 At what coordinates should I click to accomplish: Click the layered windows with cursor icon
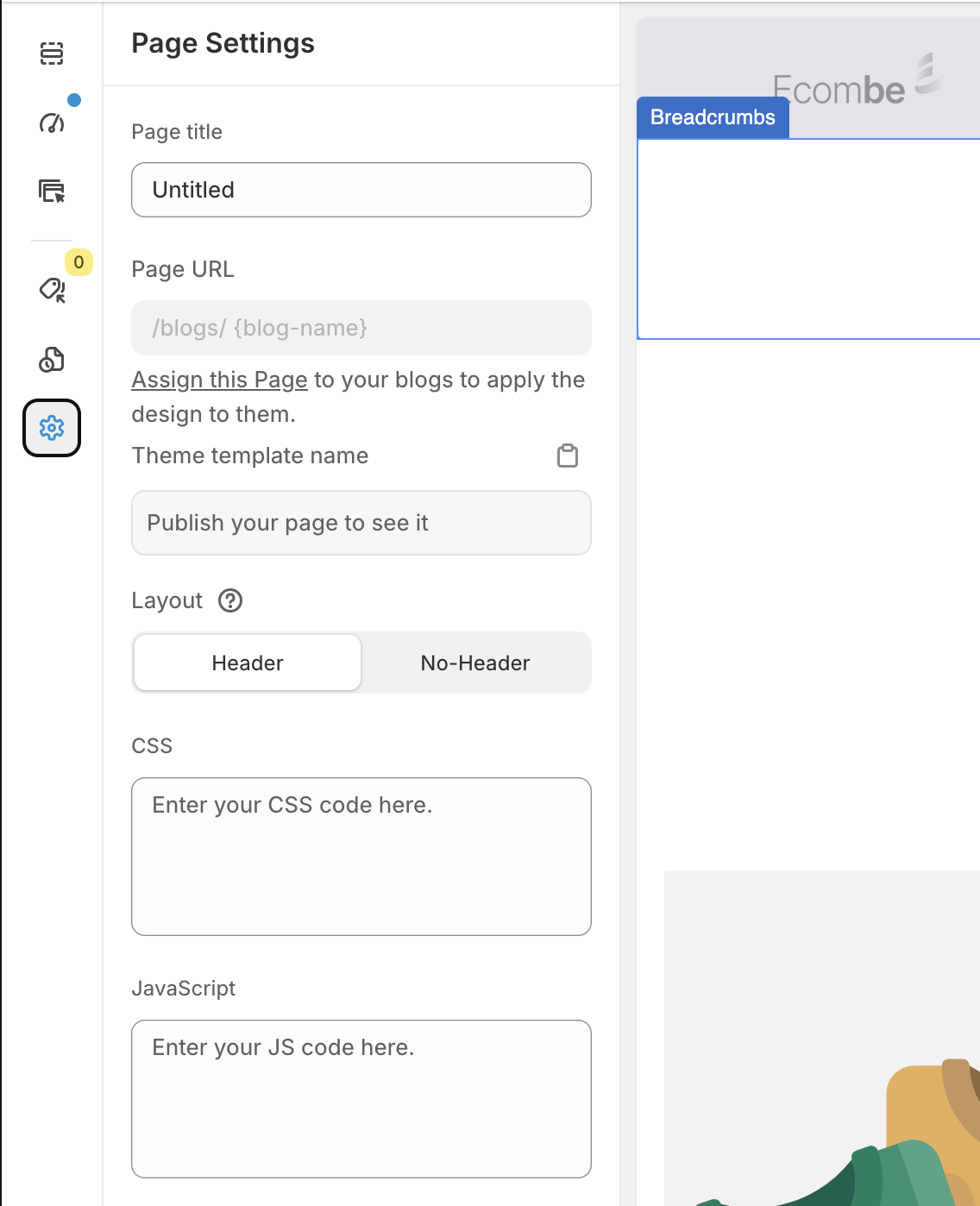pyautogui.click(x=52, y=191)
